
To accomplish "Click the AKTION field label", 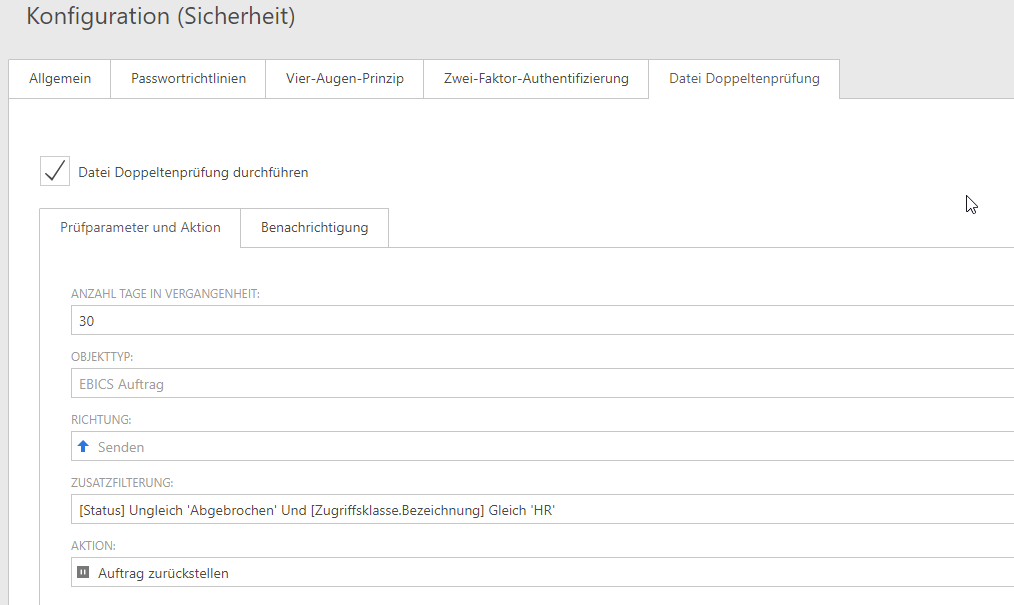I will point(93,546).
